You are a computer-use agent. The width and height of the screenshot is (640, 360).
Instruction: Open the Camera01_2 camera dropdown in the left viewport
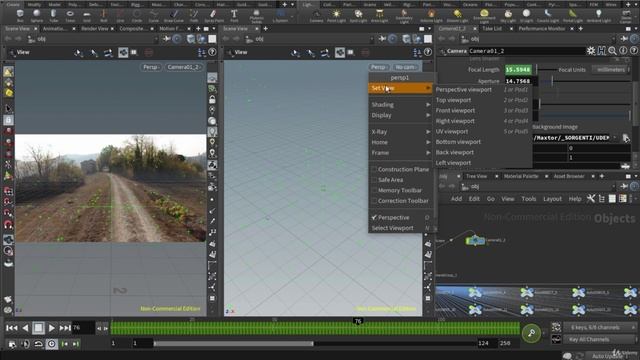tap(184, 67)
